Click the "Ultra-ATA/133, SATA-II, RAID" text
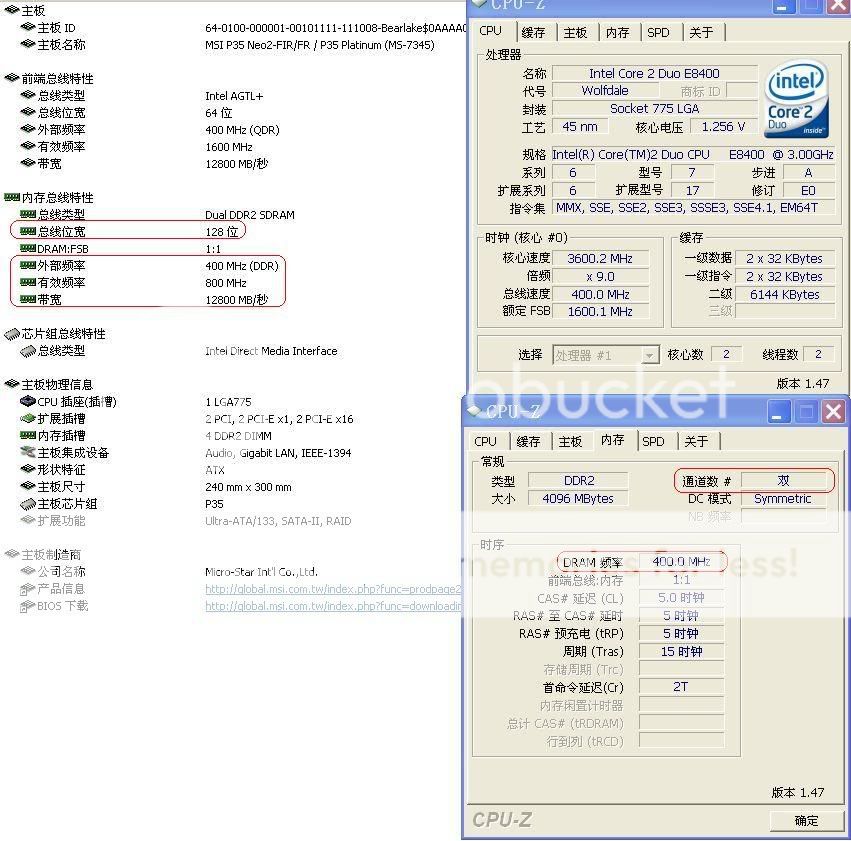This screenshot has height=841, width=851. click(278, 521)
